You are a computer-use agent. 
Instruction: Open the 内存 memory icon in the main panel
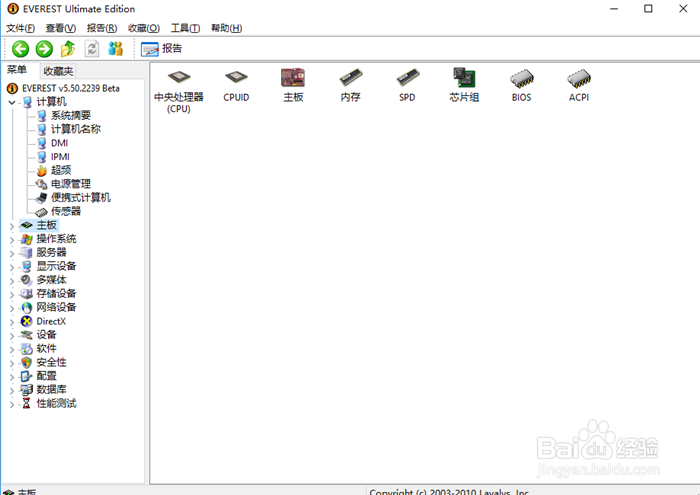coord(350,86)
